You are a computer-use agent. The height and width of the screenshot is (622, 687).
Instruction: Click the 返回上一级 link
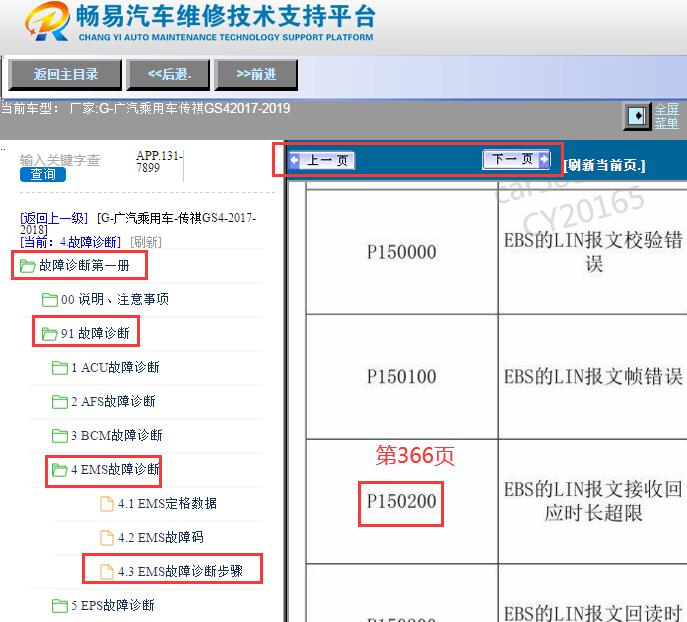coord(54,218)
